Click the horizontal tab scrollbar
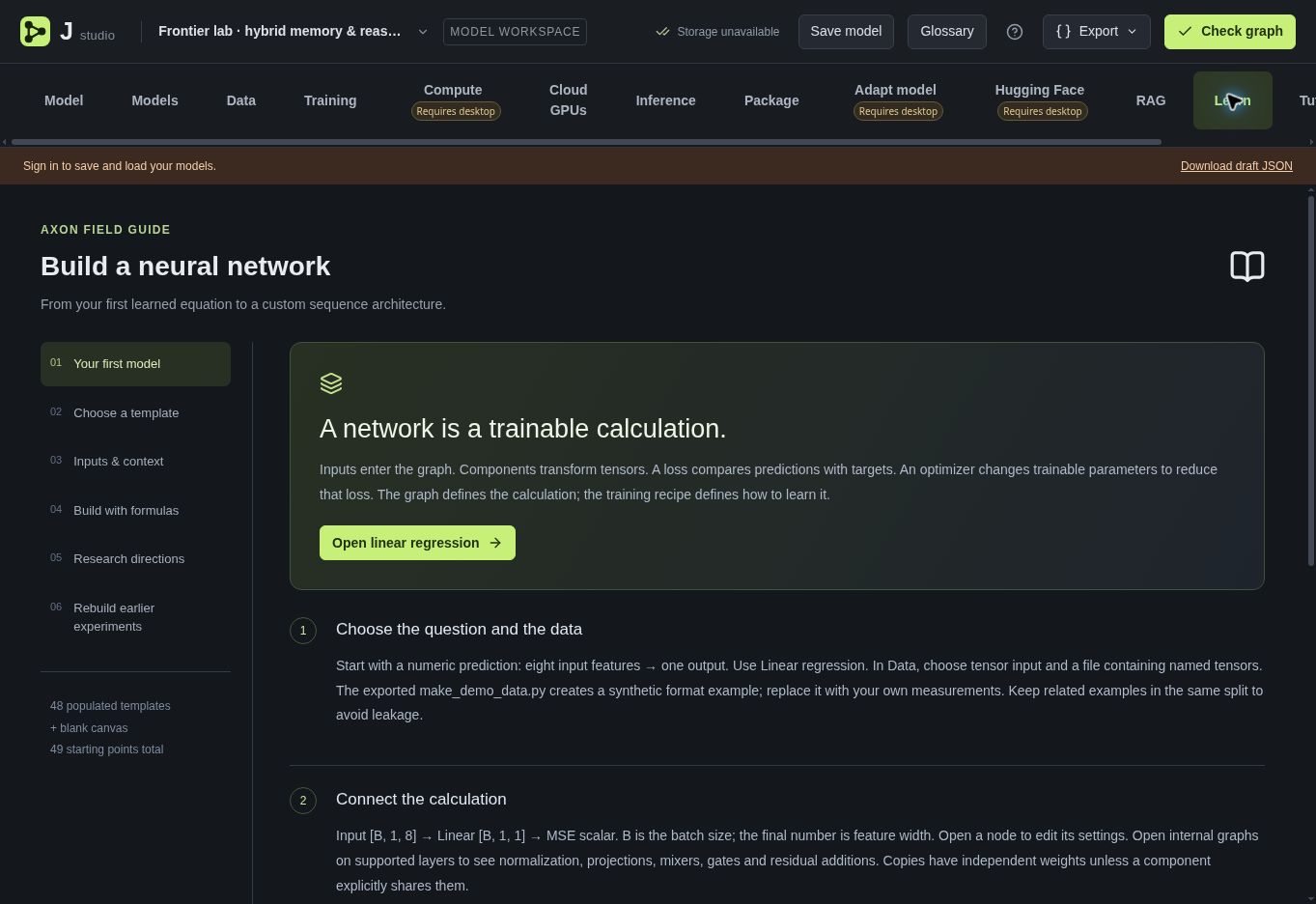 point(585,142)
